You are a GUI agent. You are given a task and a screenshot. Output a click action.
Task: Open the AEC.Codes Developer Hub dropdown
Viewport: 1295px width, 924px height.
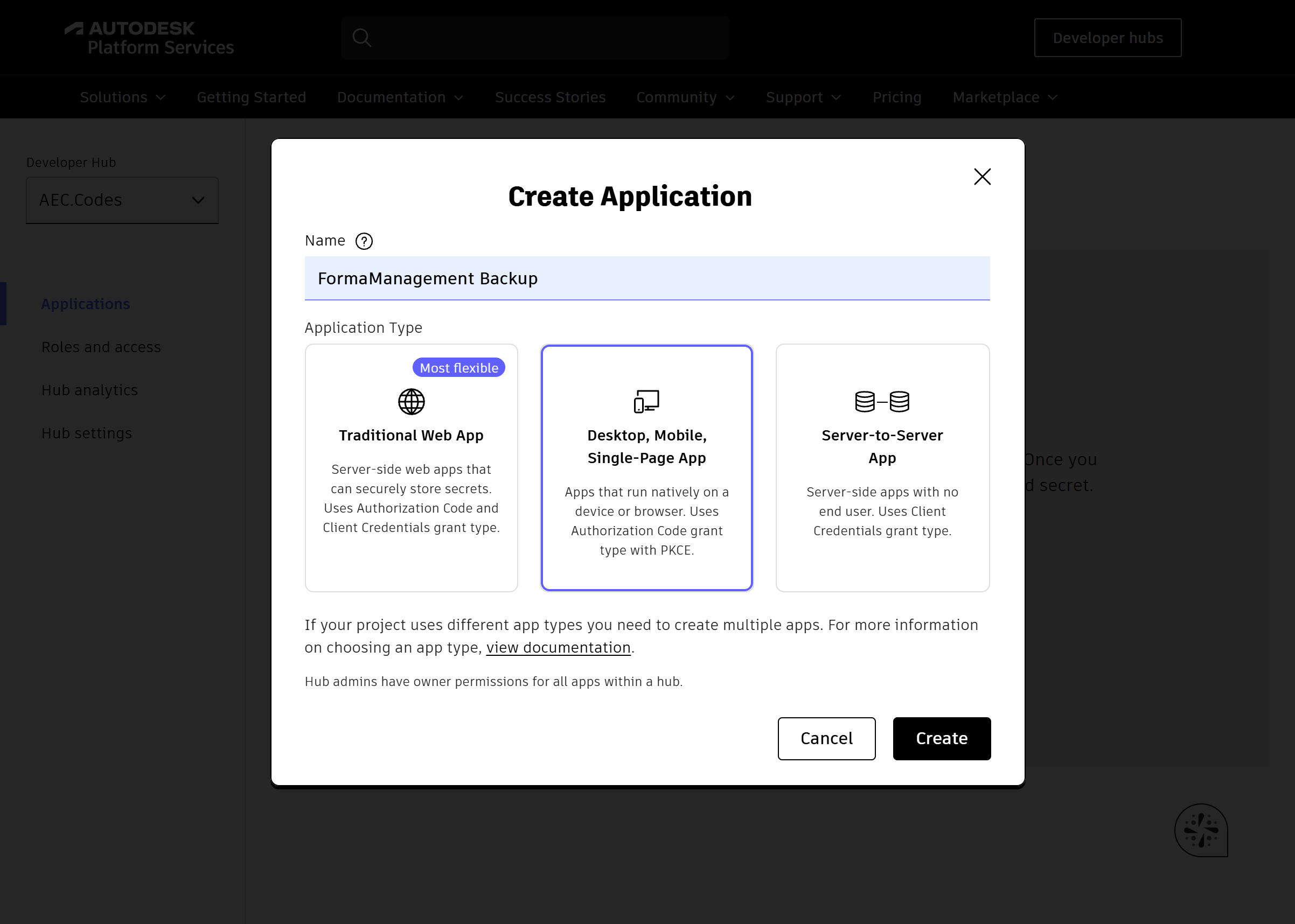tap(122, 200)
